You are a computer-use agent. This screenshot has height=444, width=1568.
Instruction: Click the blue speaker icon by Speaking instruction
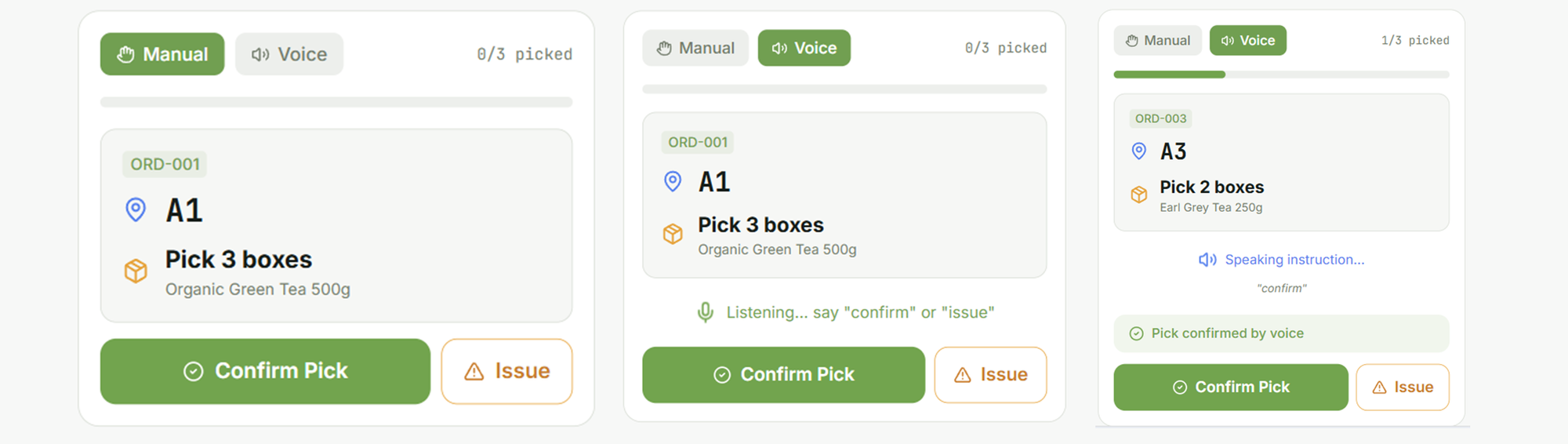tap(1207, 260)
